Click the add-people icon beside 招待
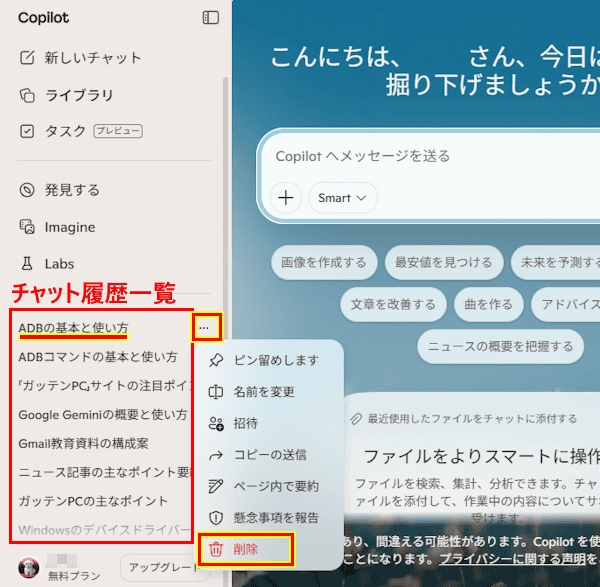This screenshot has width=600, height=587. (x=216, y=423)
